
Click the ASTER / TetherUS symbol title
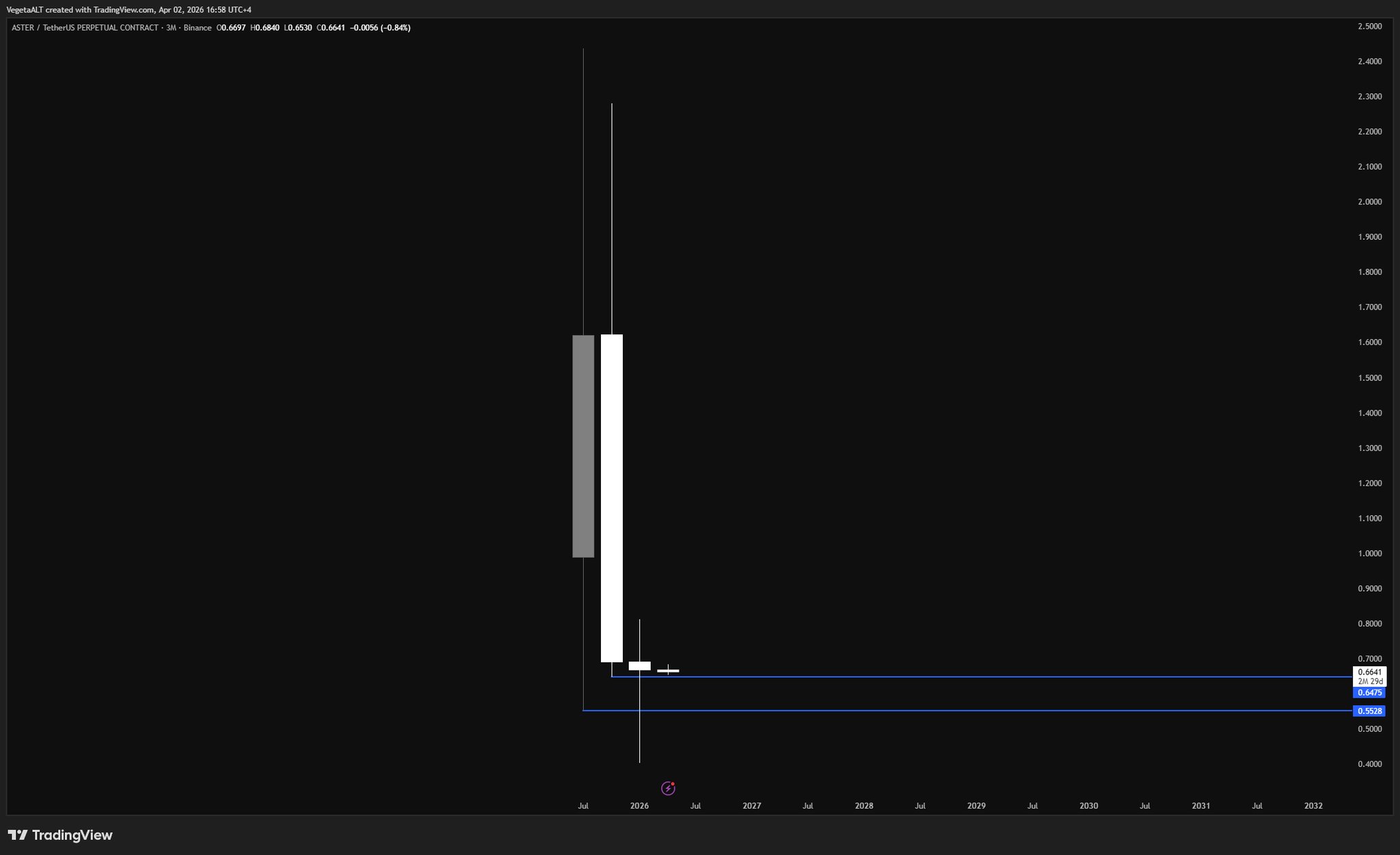85,28
